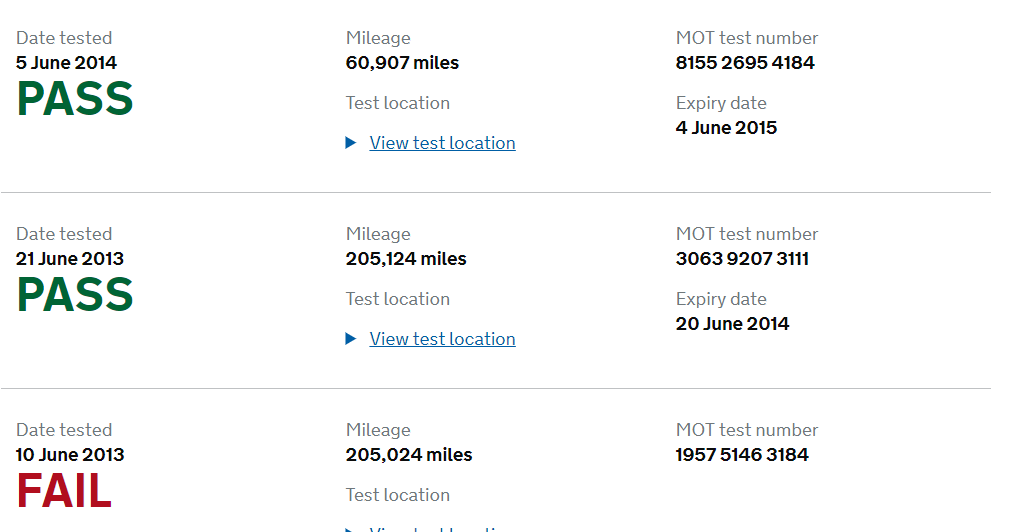Click View test location link under 205,124 miles
The height and width of the screenshot is (532, 1014).
pos(442,339)
